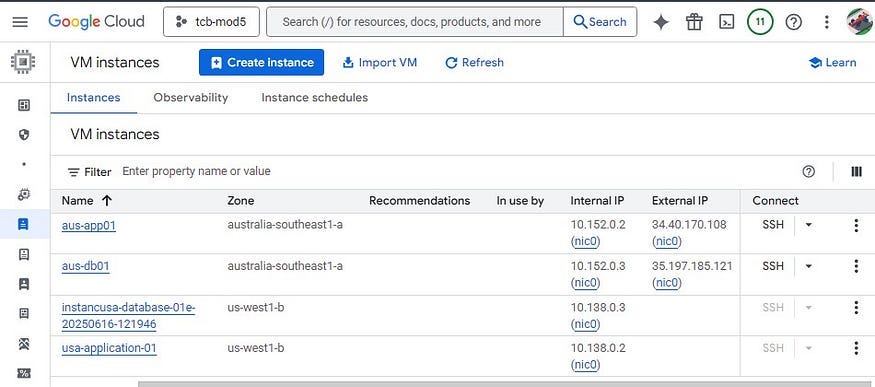Expand SSH dropdown for usa-application-01
This screenshot has width=875, height=387.
808,348
